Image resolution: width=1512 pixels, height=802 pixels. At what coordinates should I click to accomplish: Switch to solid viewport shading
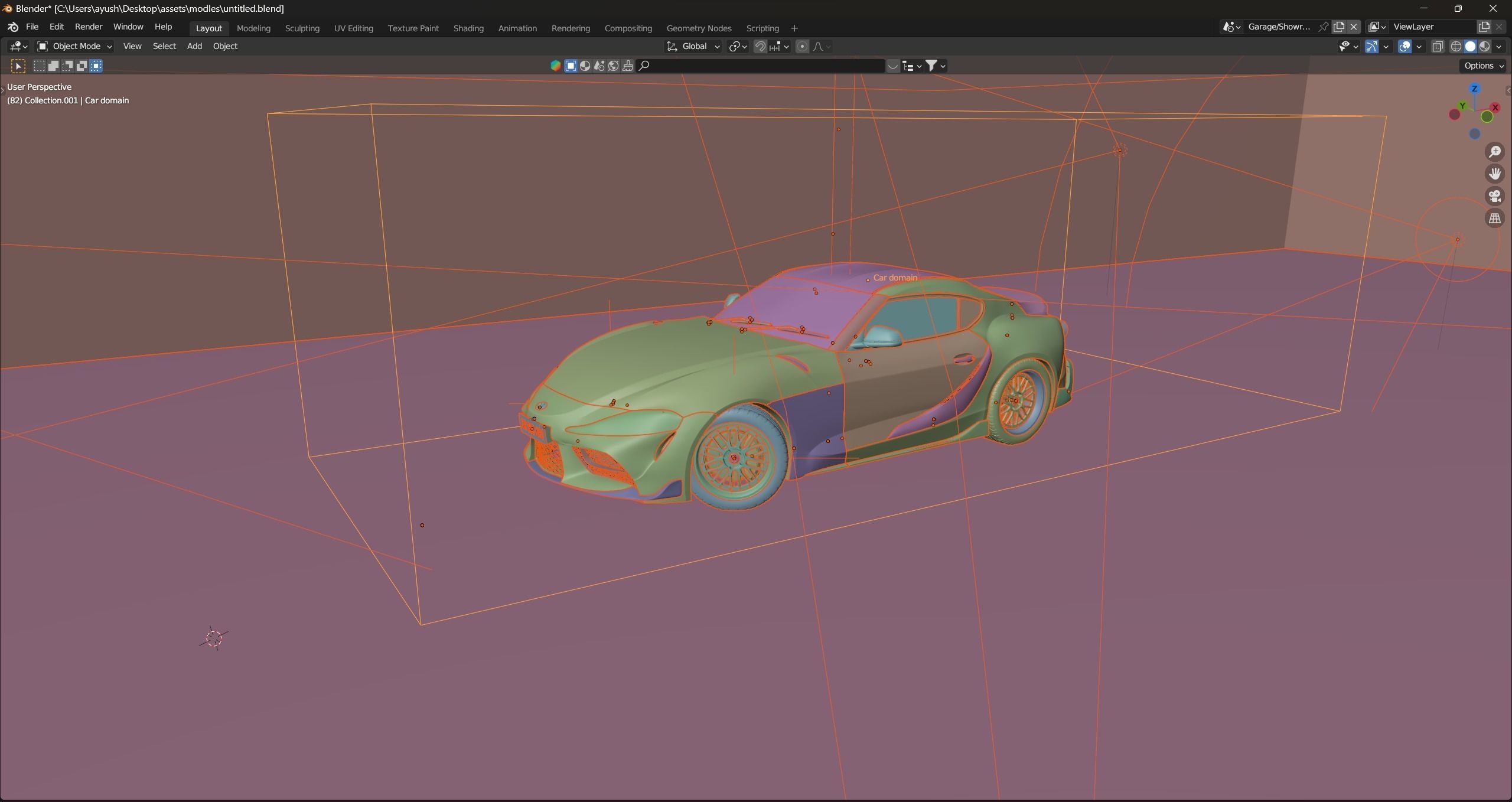click(1470, 46)
